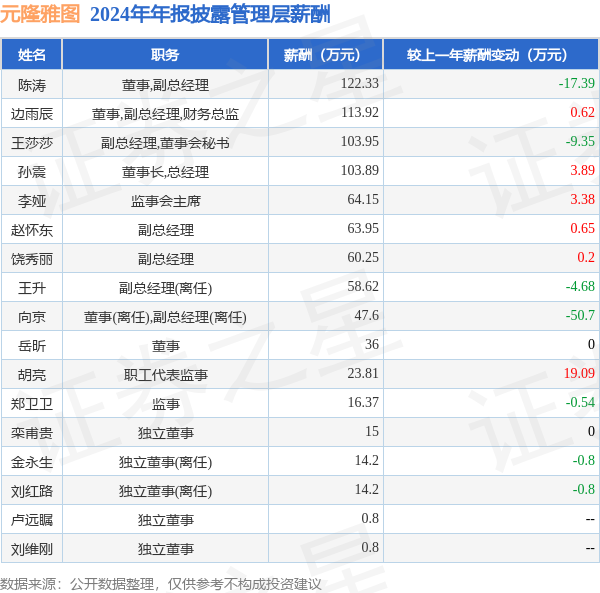Click the salary value 63.95

363,229
